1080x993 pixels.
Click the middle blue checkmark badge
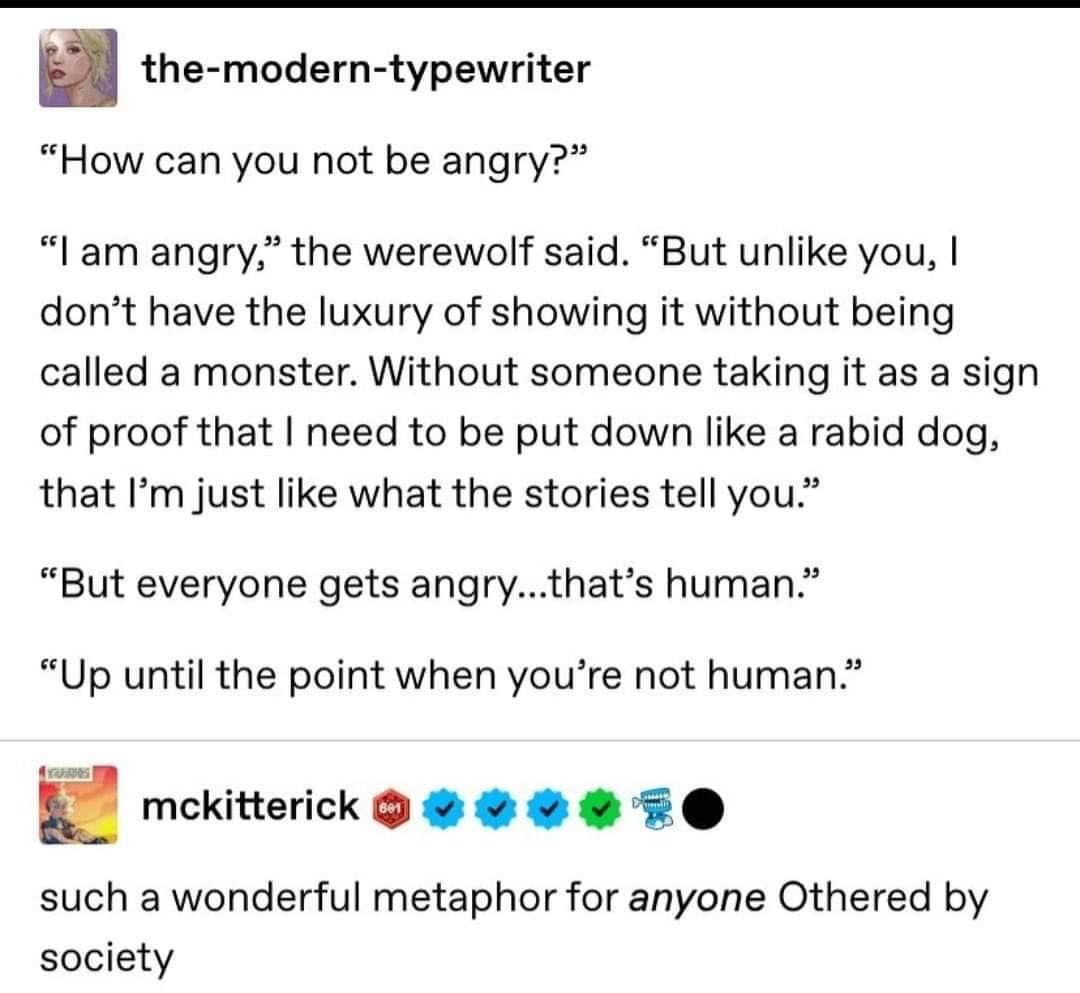[x=493, y=806]
